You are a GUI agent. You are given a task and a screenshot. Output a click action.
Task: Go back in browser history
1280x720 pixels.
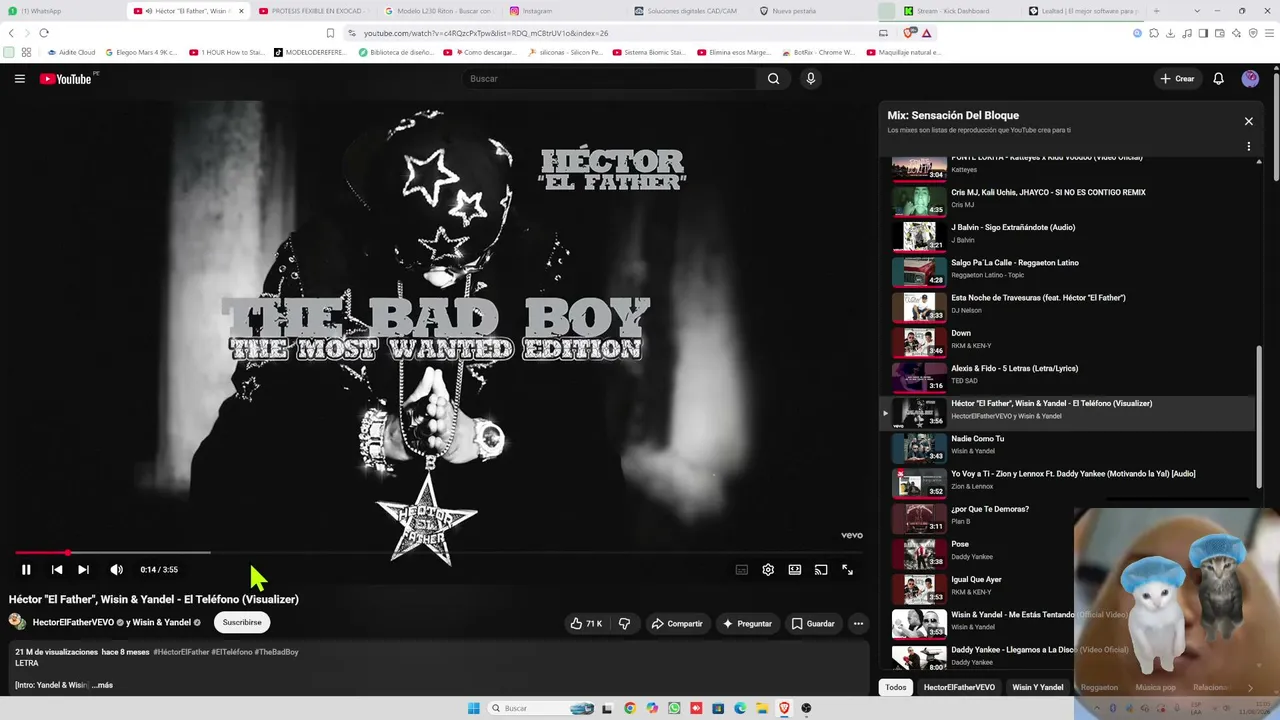(x=12, y=33)
